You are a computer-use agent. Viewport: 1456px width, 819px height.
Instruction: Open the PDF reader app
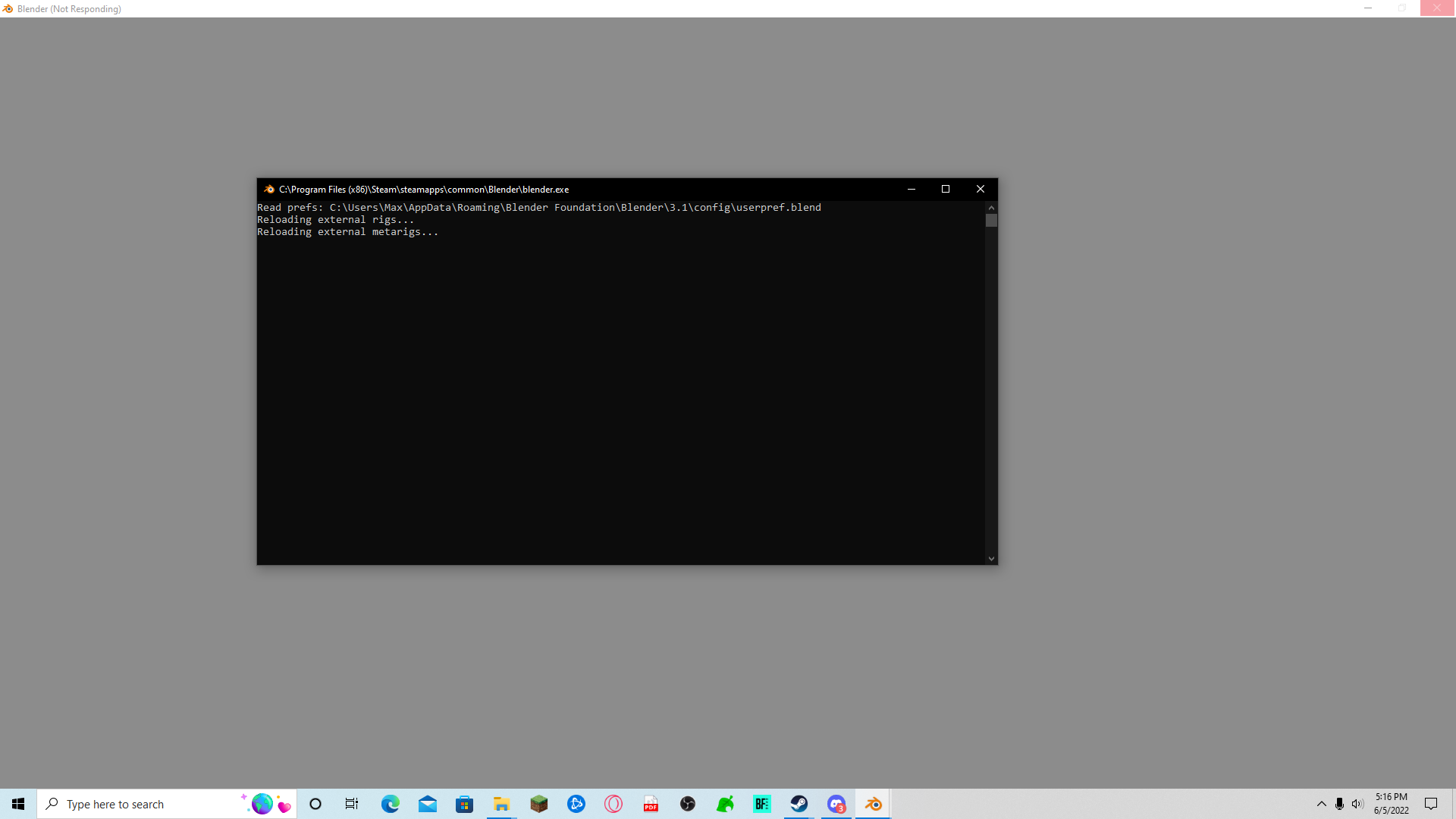650,804
